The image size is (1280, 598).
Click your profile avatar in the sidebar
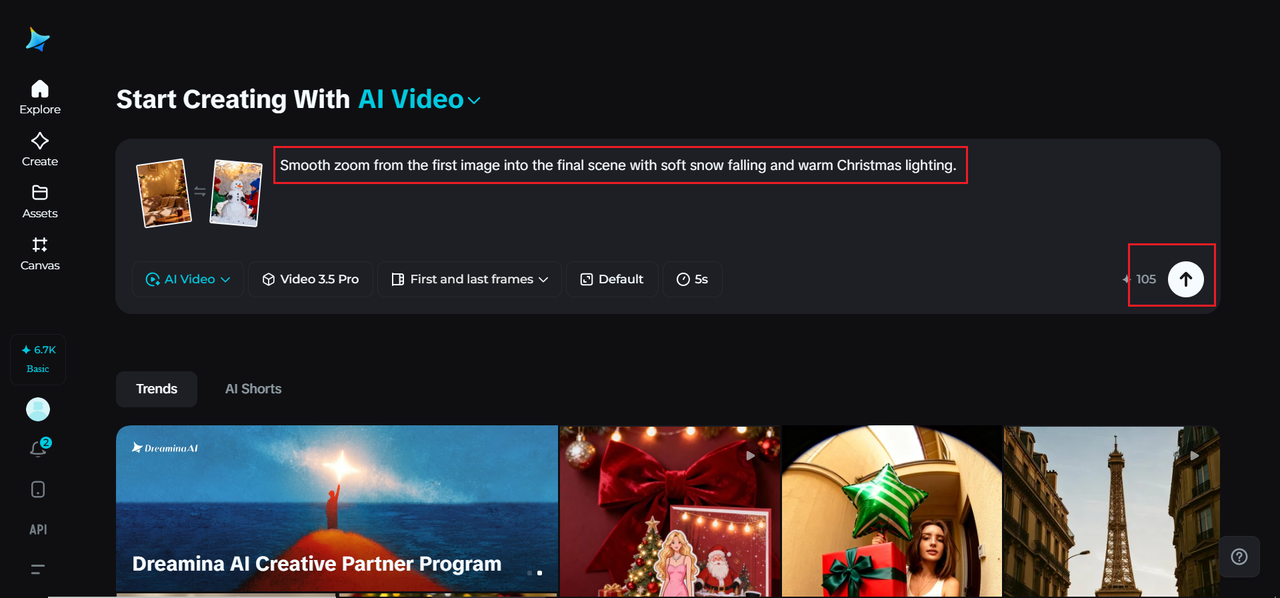(x=37, y=409)
